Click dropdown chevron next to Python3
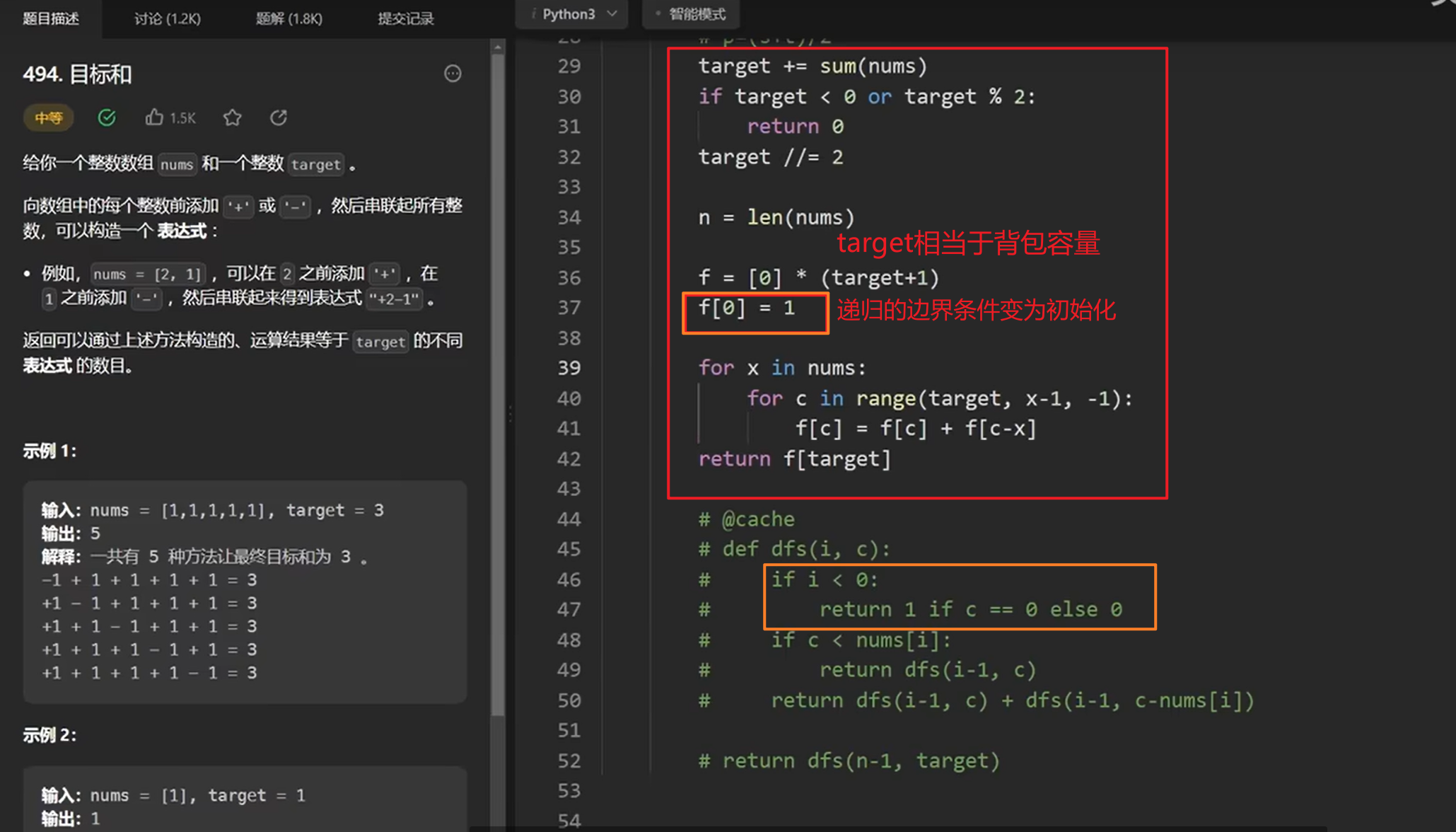The height and width of the screenshot is (832, 1456). (x=612, y=14)
